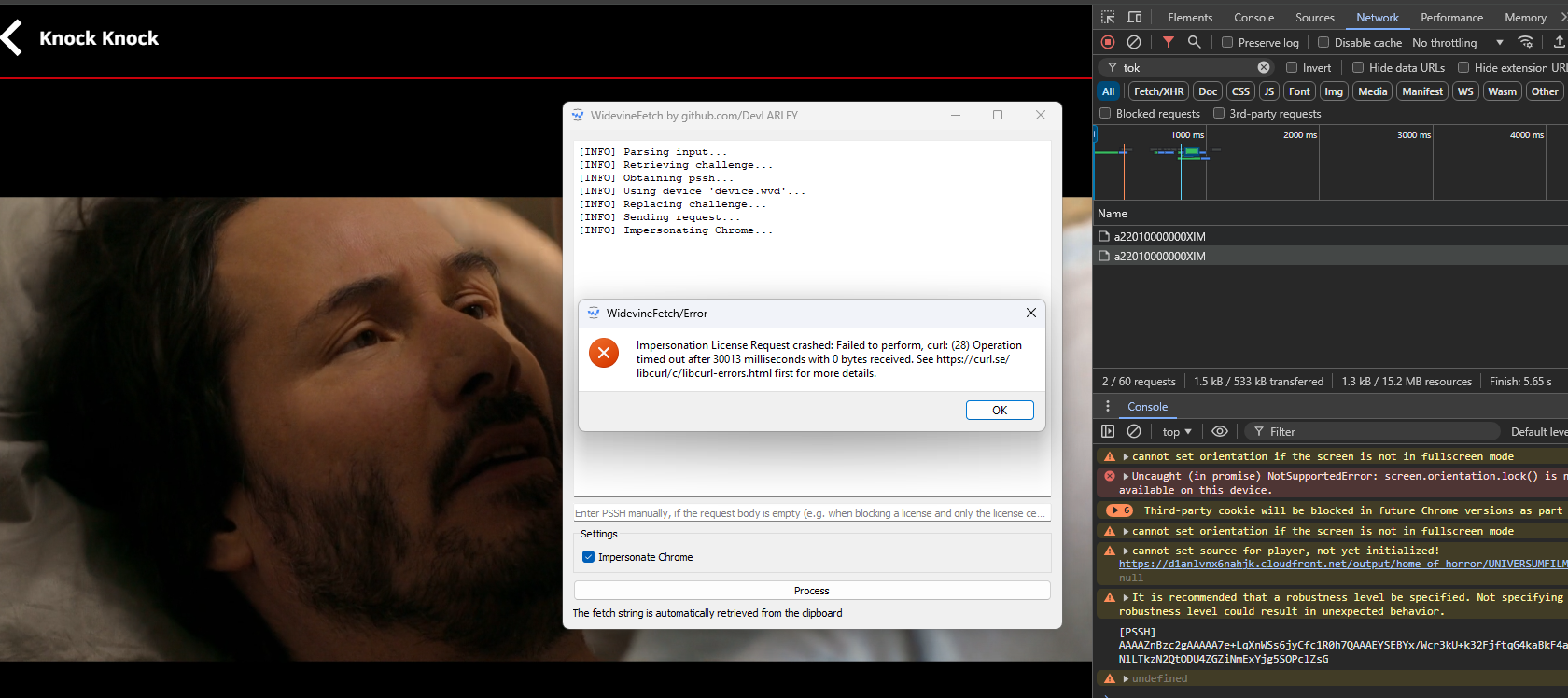Expand the grouped third-party cookie warnings
The height and width of the screenshot is (698, 1568).
pos(1119,510)
